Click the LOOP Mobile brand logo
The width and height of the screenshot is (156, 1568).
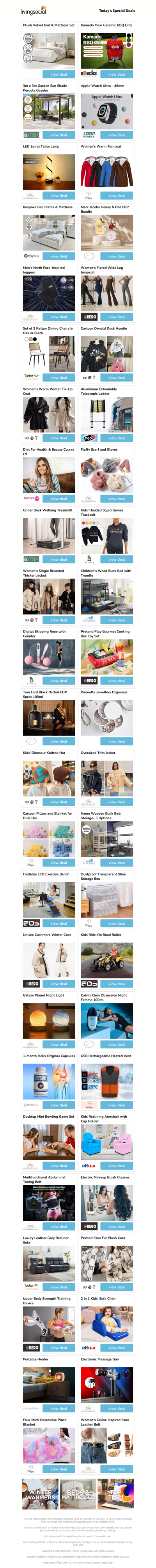tap(89, 135)
